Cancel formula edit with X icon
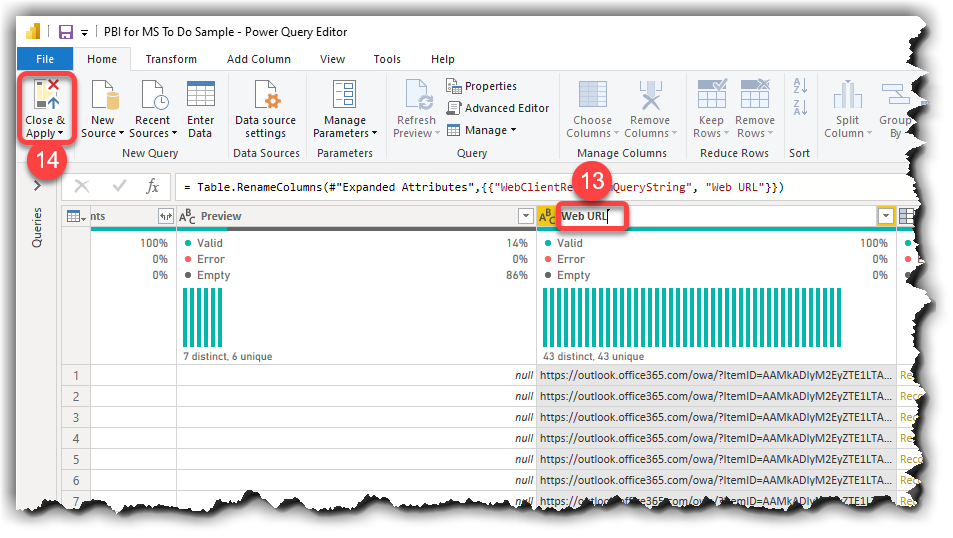Screen dimensions: 953x538 pyautogui.click(x=81, y=187)
